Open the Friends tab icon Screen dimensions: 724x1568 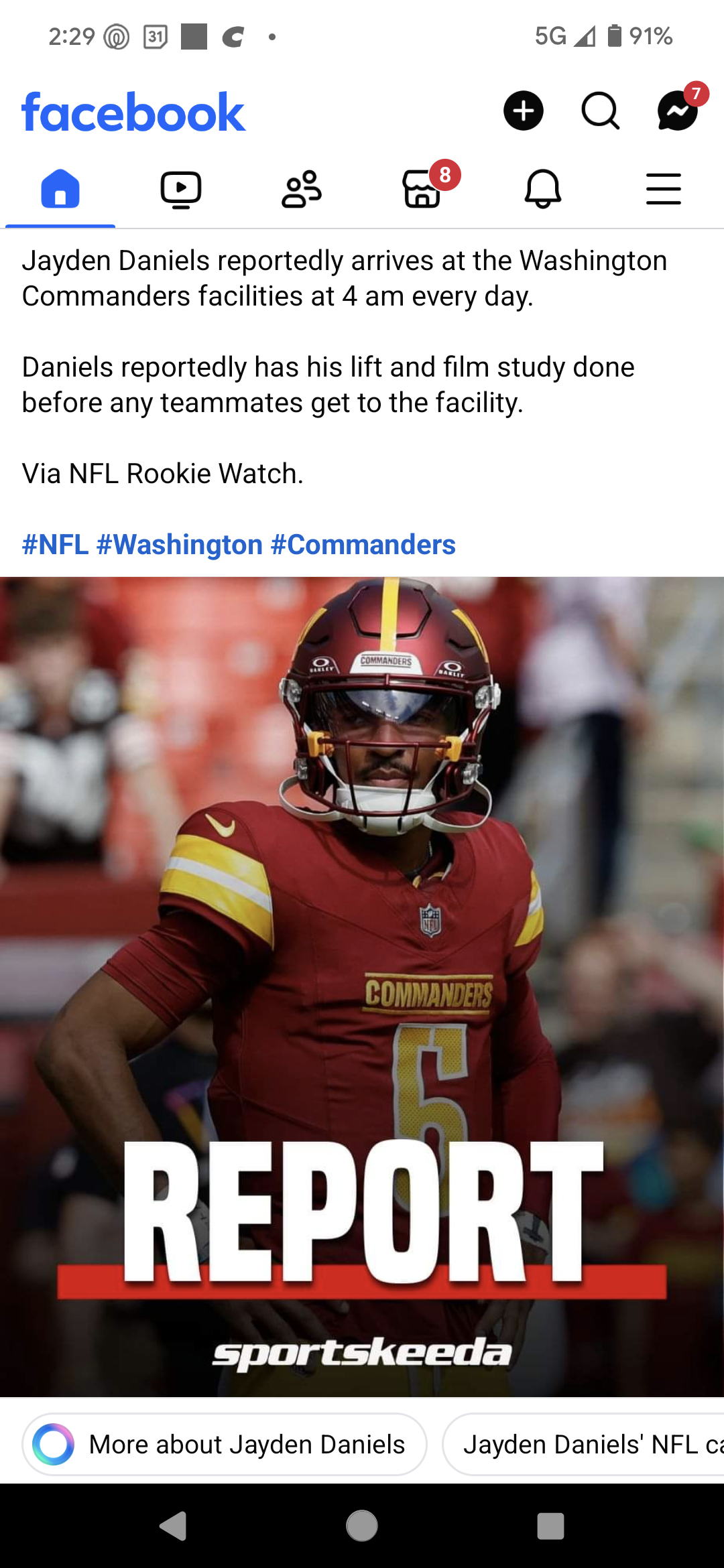pyautogui.click(x=302, y=190)
